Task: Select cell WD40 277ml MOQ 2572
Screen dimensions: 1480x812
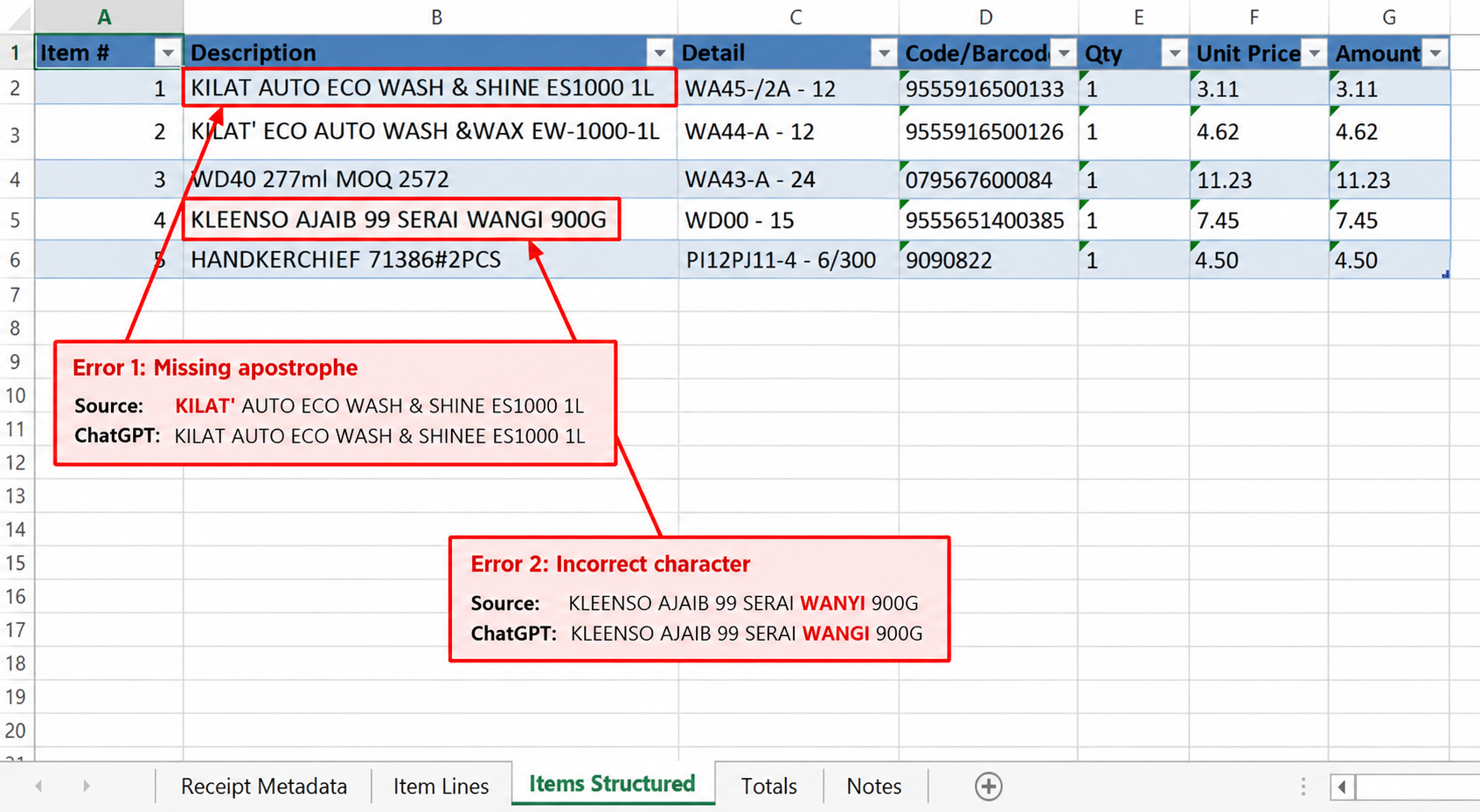Action: coord(430,179)
